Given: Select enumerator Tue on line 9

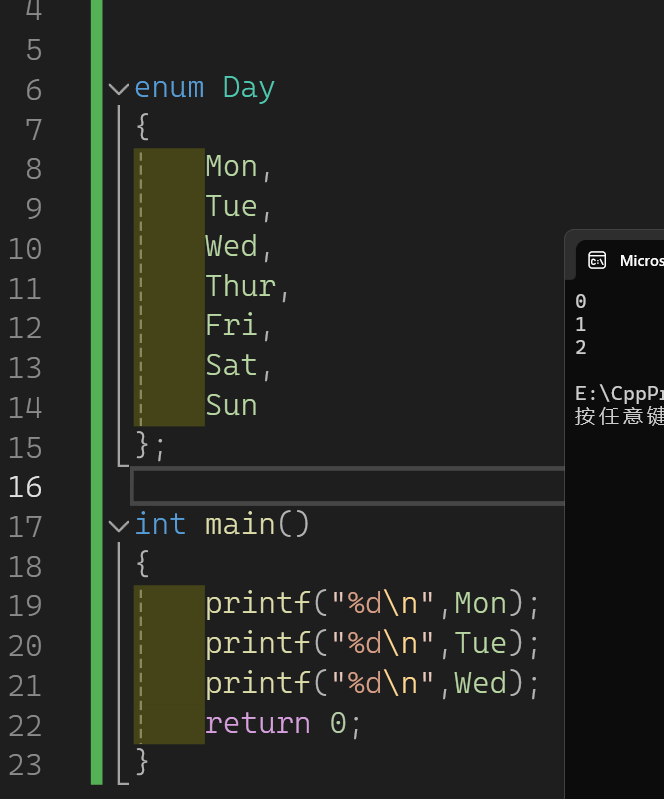Looking at the screenshot, I should 231,206.
